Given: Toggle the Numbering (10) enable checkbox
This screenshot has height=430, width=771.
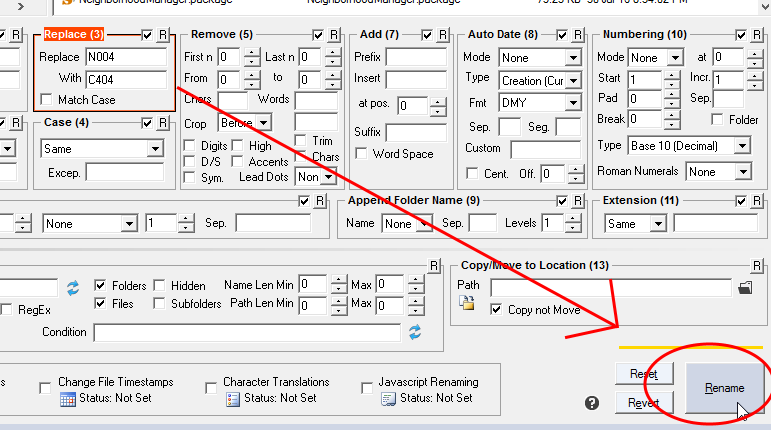Looking at the screenshot, I should (741, 35).
